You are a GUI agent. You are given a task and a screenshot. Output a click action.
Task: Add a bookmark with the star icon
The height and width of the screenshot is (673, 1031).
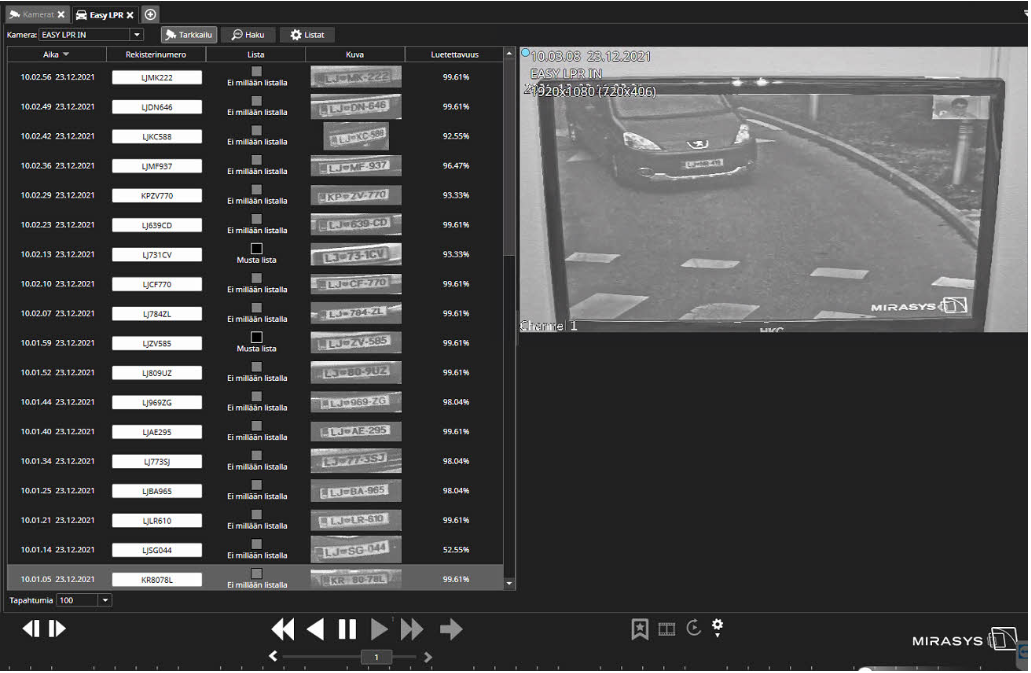pyautogui.click(x=639, y=629)
